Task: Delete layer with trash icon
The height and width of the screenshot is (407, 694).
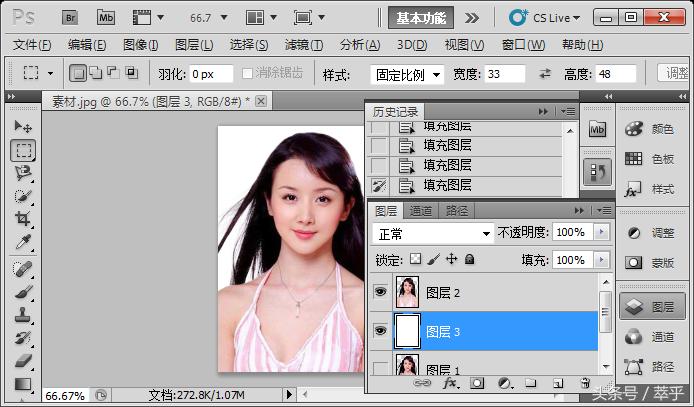Action: (585, 383)
